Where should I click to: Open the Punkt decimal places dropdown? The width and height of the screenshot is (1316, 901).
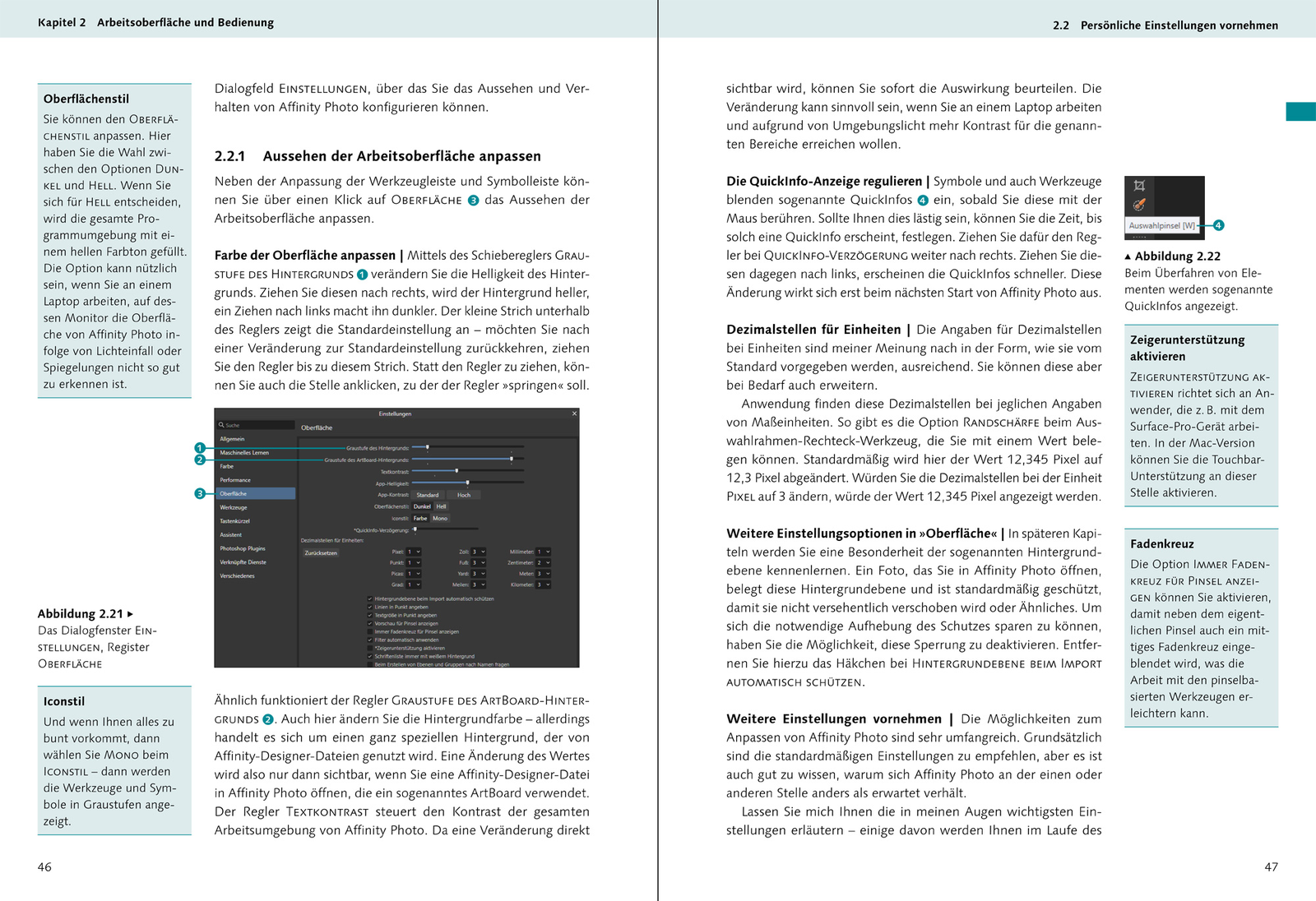coord(414,562)
